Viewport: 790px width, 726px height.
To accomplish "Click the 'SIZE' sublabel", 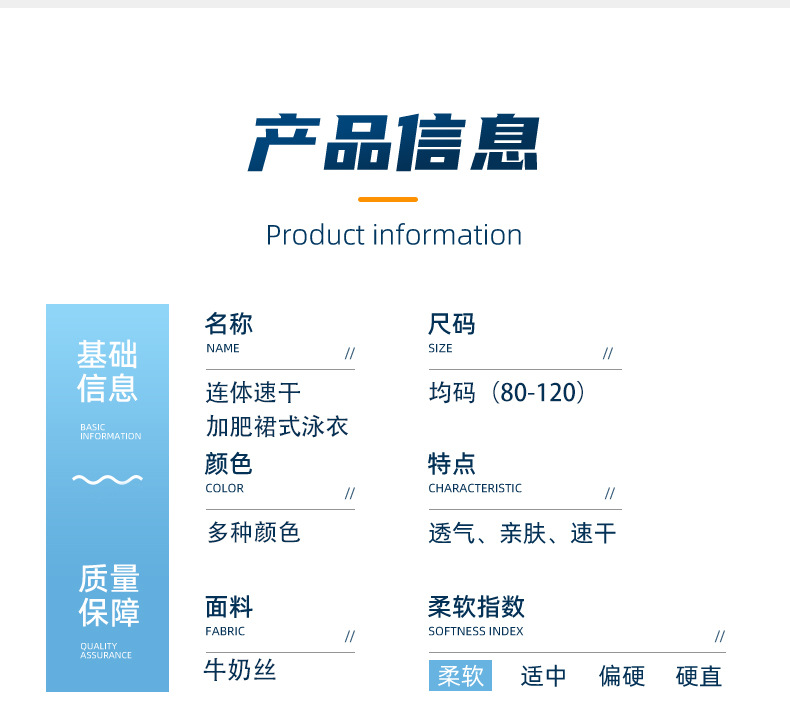I will (440, 348).
